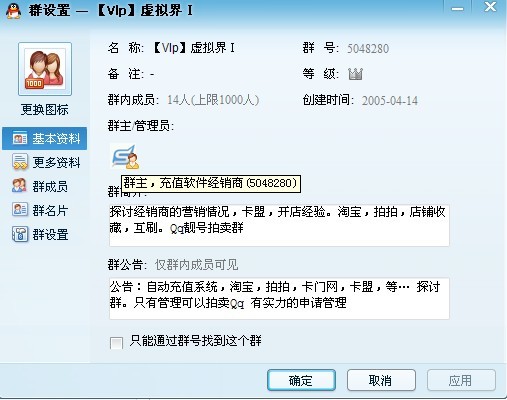Click the crown level icon next to 等级
This screenshot has width=507, height=400.
(355, 74)
